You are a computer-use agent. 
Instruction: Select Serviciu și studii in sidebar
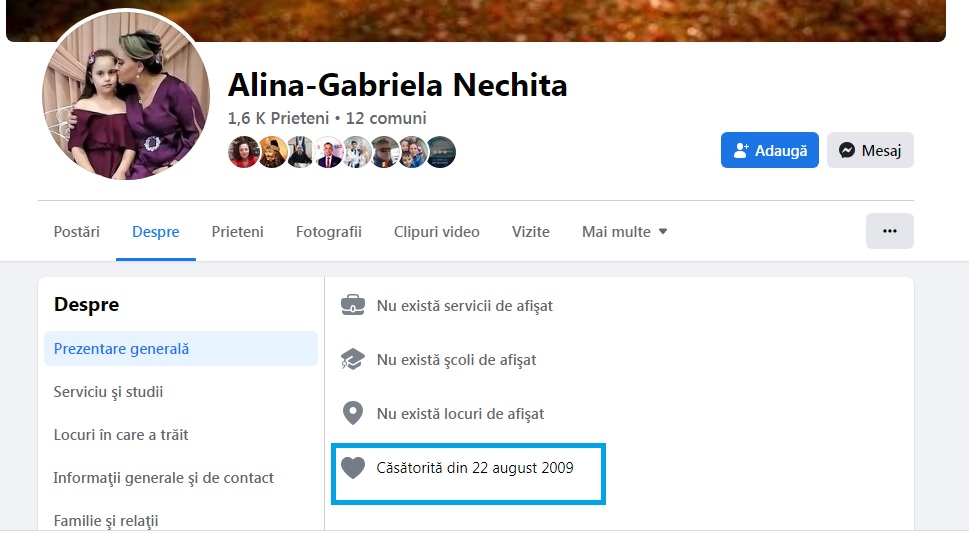pos(108,392)
